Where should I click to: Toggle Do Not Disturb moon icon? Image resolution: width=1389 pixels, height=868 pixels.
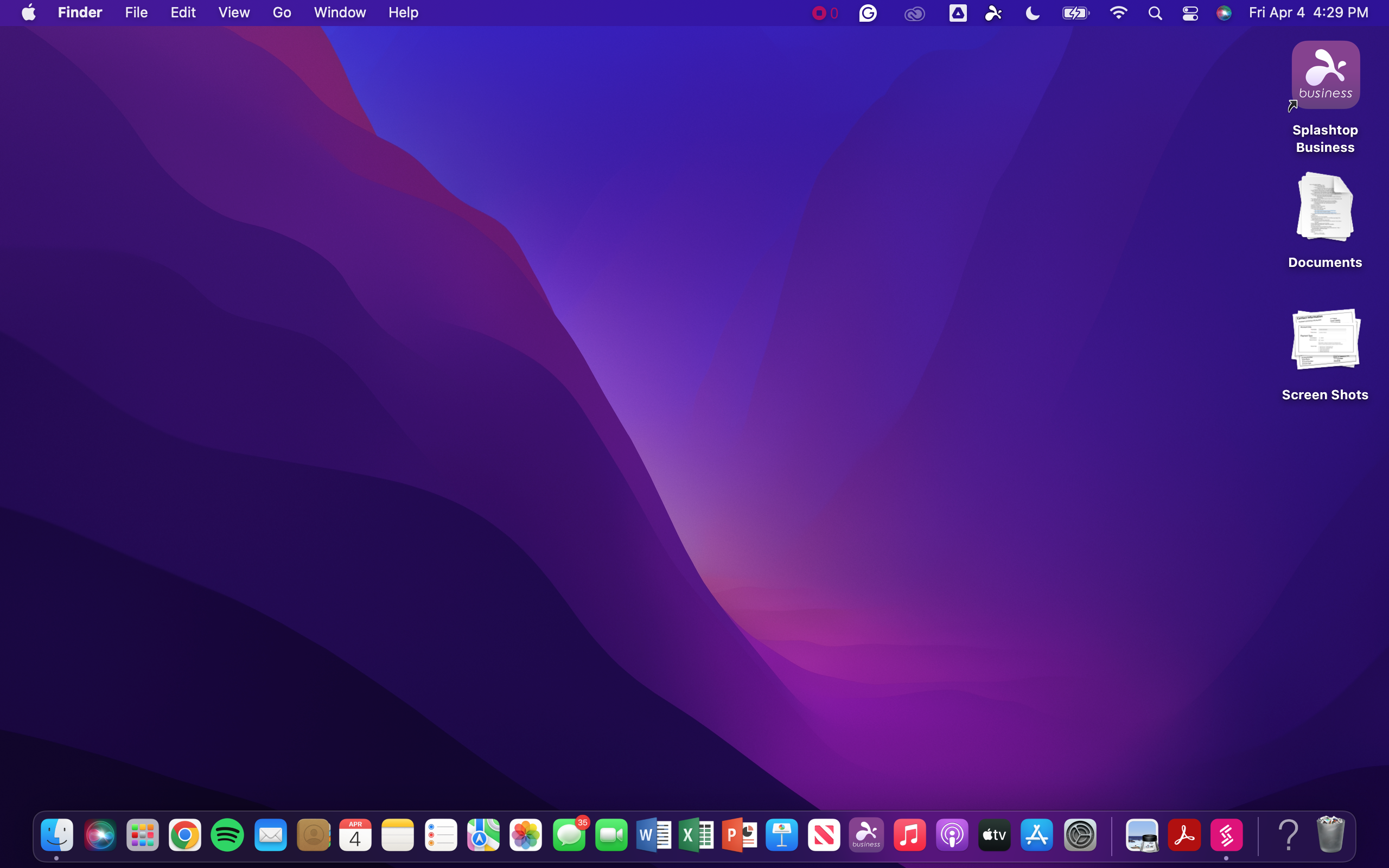[1032, 12]
